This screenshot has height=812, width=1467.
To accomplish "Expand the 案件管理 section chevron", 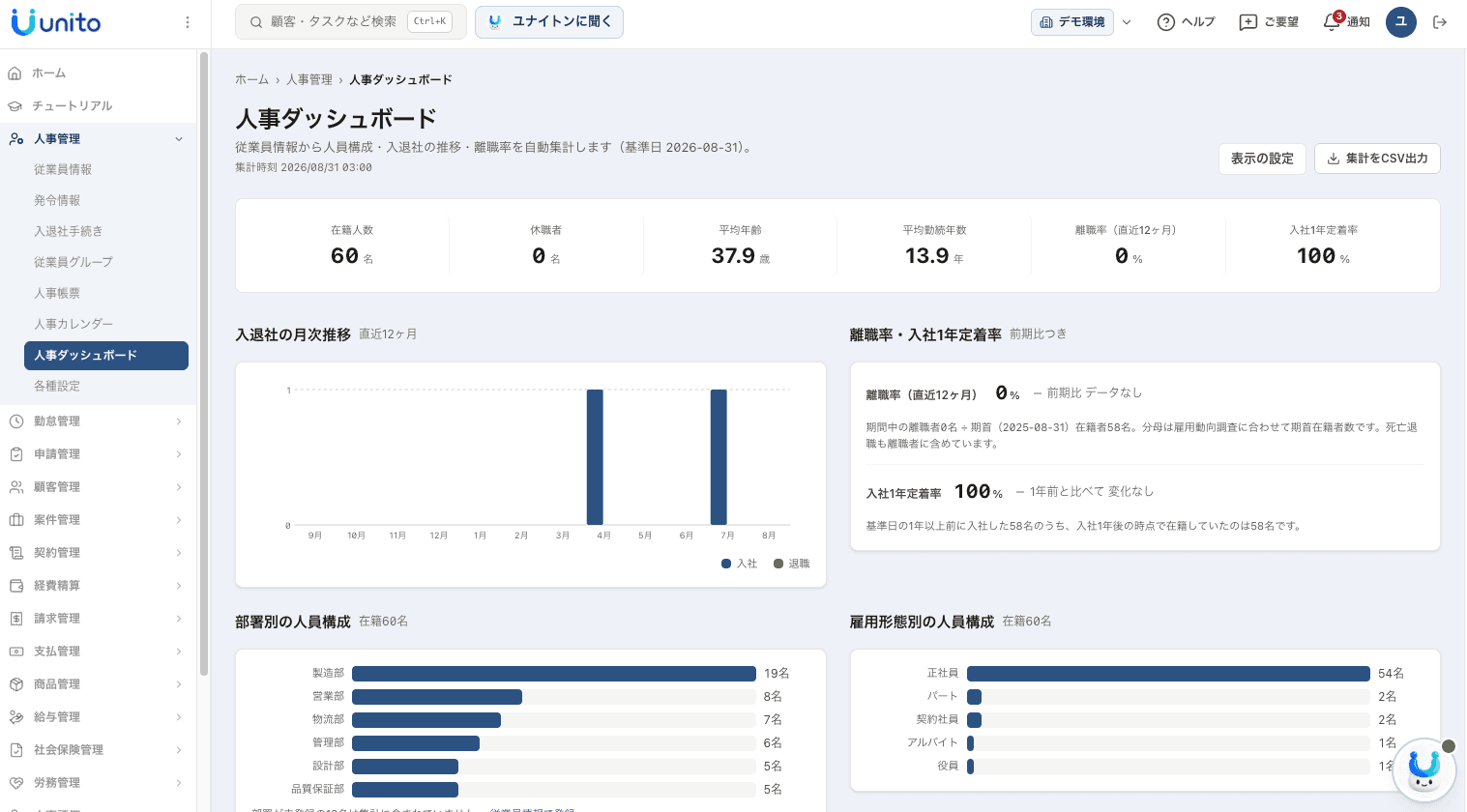I will click(179, 520).
